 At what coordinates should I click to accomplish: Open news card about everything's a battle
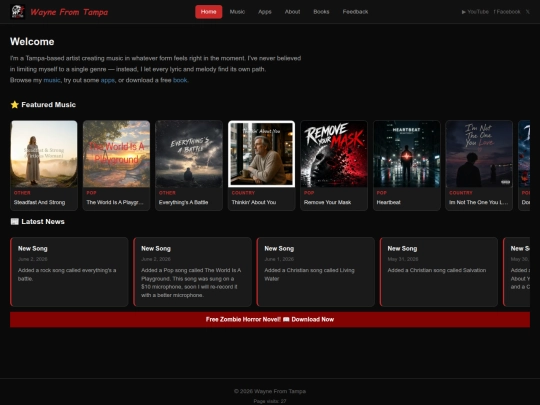pos(69,272)
